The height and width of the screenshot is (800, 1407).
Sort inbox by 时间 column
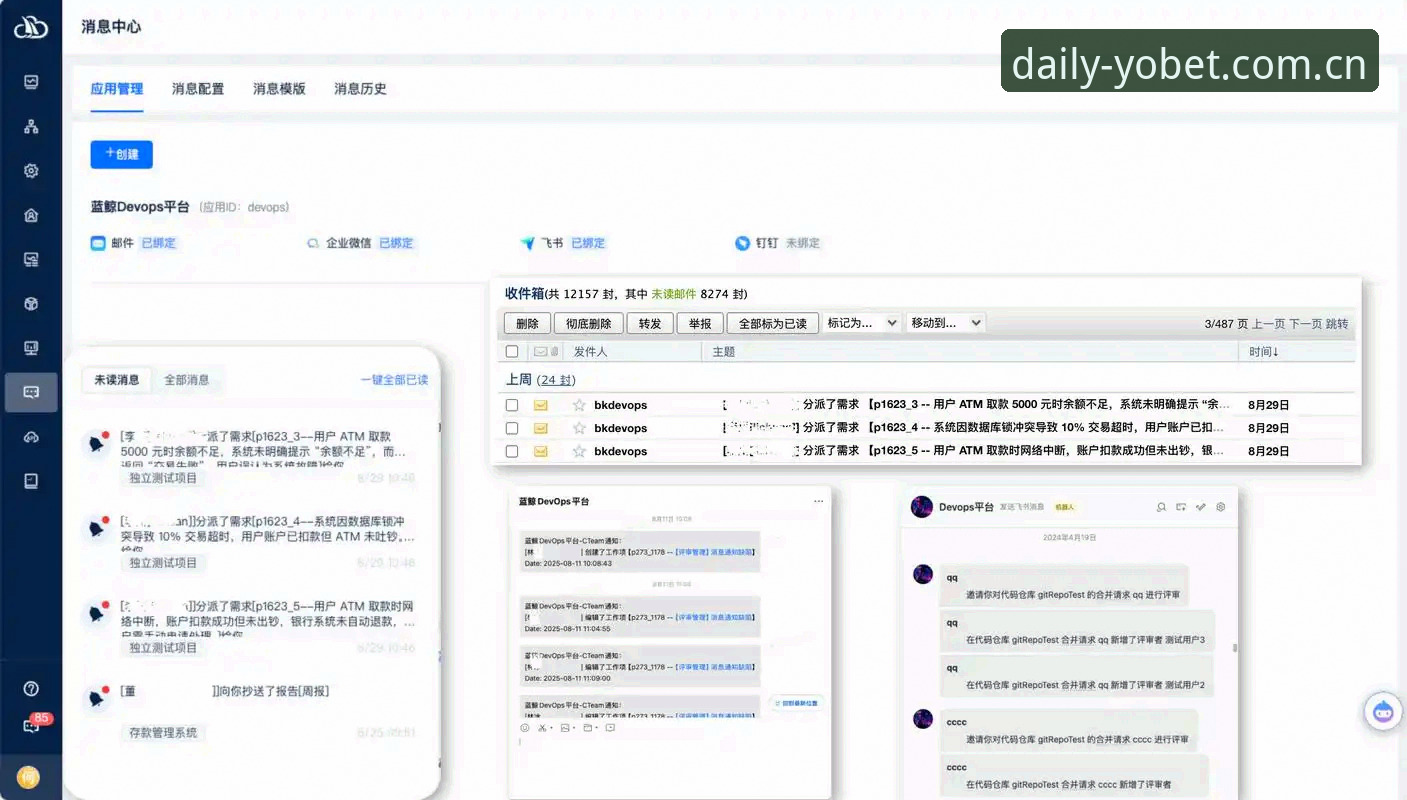pyautogui.click(x=1264, y=352)
